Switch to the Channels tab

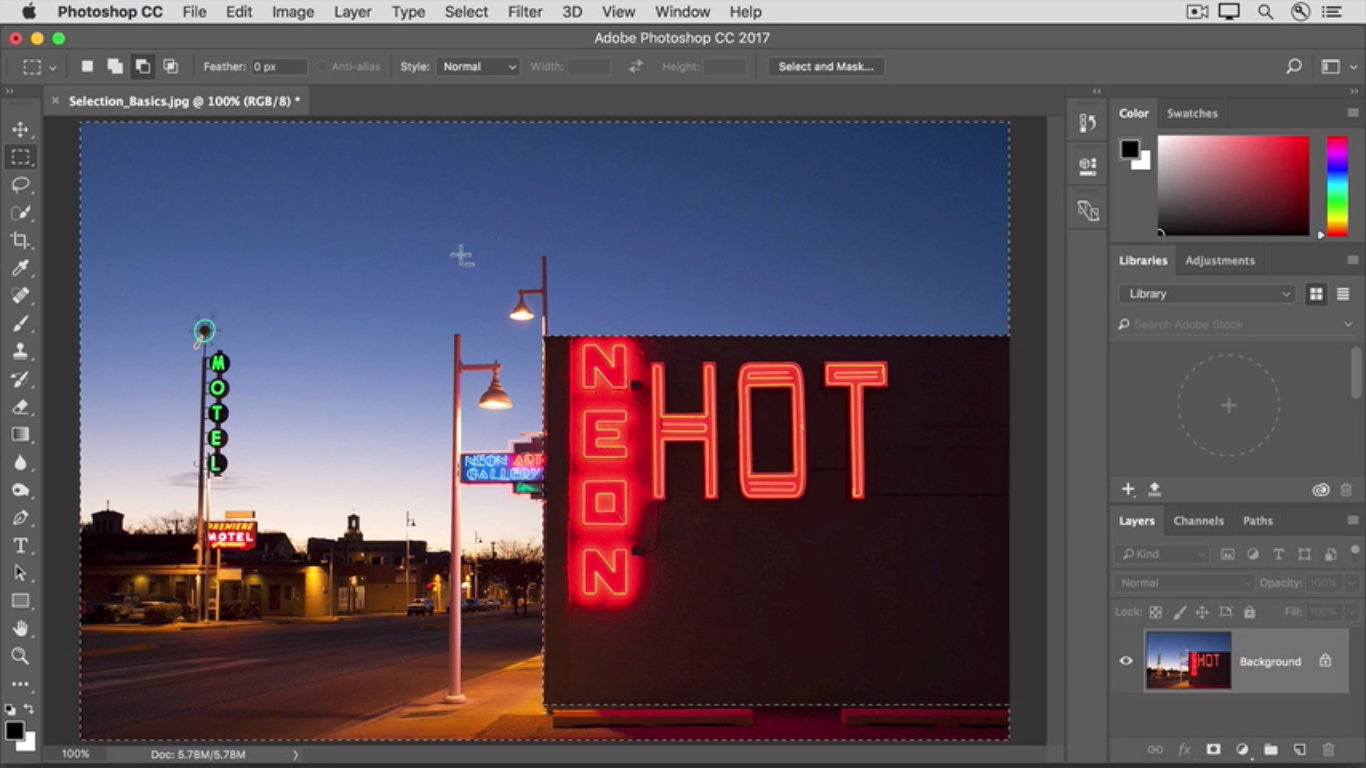1198,521
